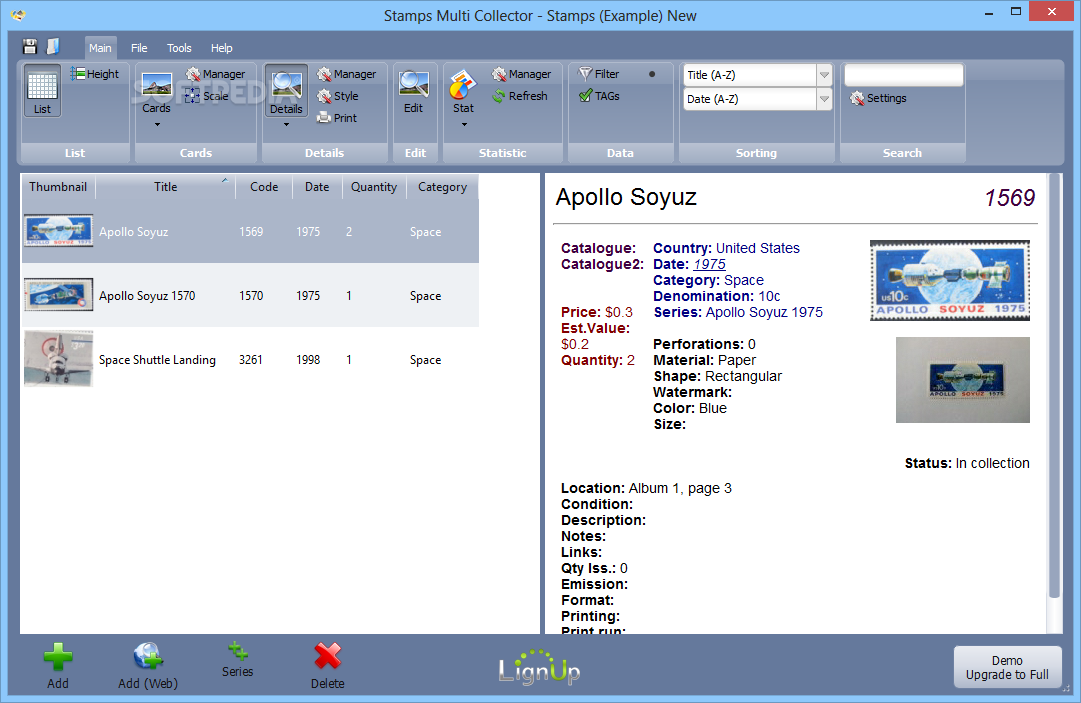Image resolution: width=1081 pixels, height=703 pixels.
Task: Open Details Style settings
Action: (x=338, y=96)
